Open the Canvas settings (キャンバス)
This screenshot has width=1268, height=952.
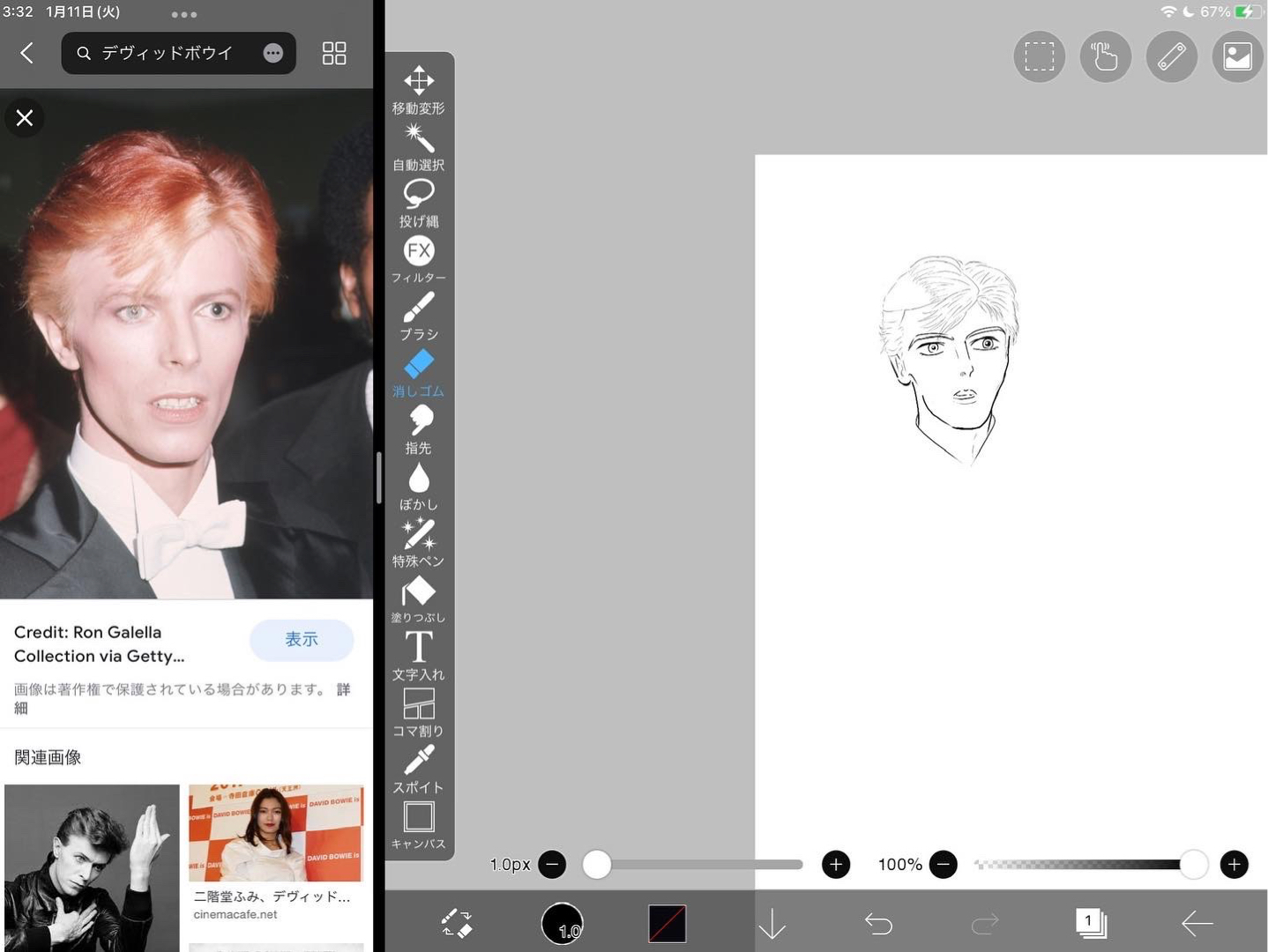click(x=418, y=825)
